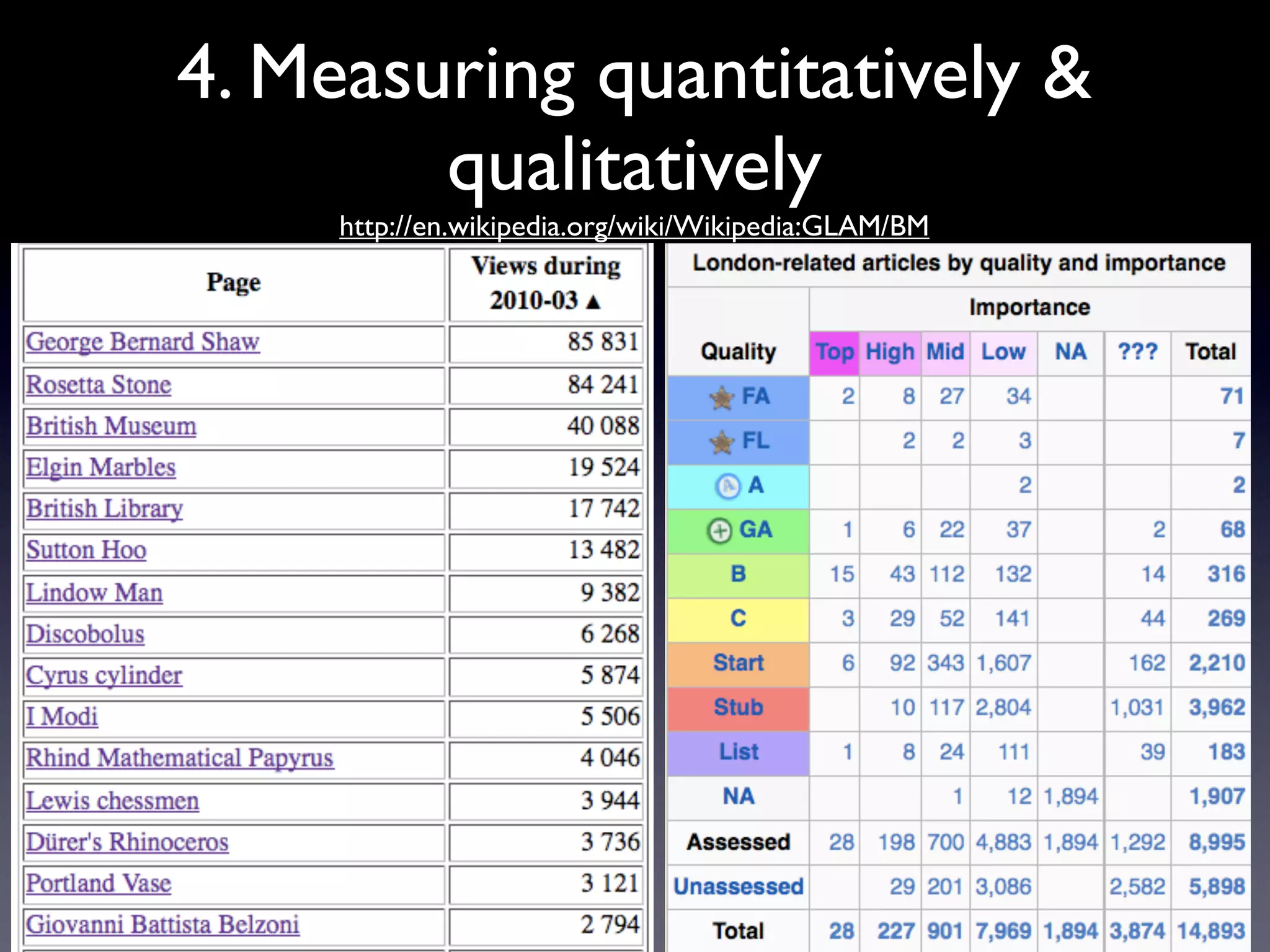Open the British Library article link

click(x=105, y=509)
